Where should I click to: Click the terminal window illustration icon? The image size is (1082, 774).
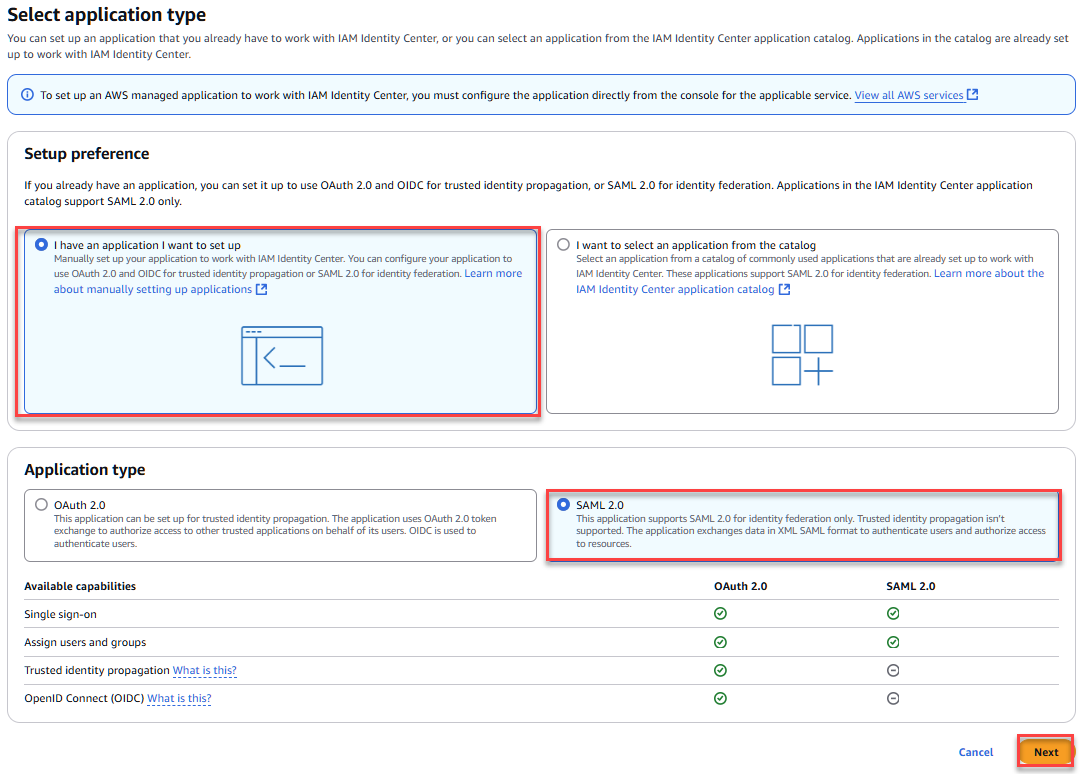(x=282, y=355)
